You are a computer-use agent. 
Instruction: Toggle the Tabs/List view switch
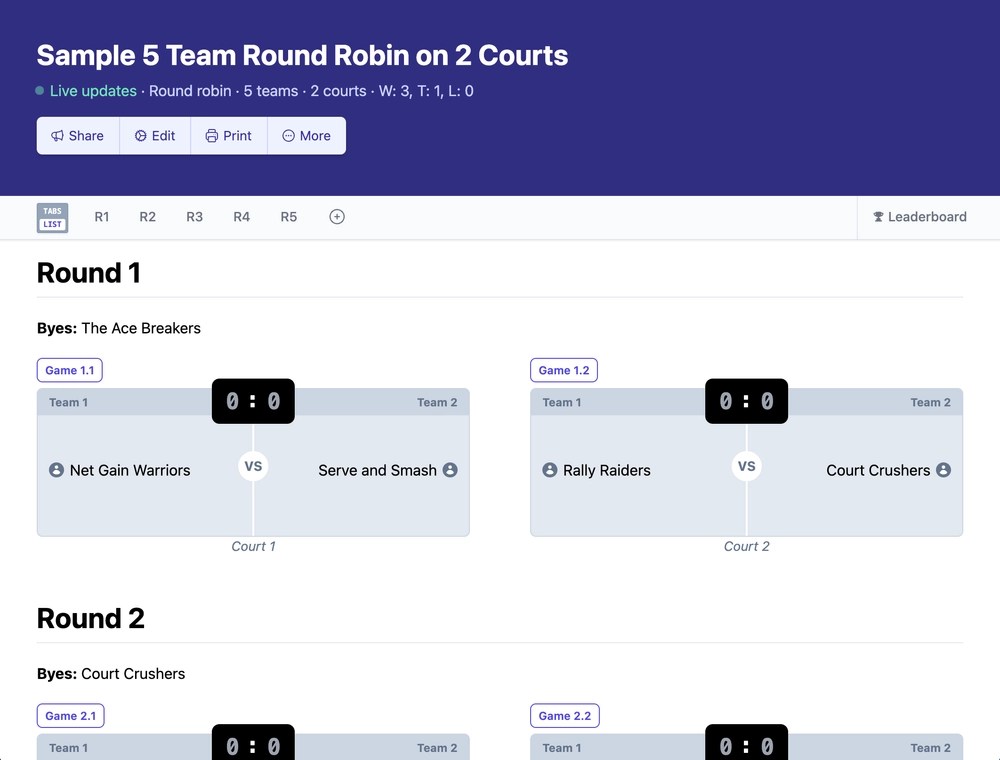(52, 217)
